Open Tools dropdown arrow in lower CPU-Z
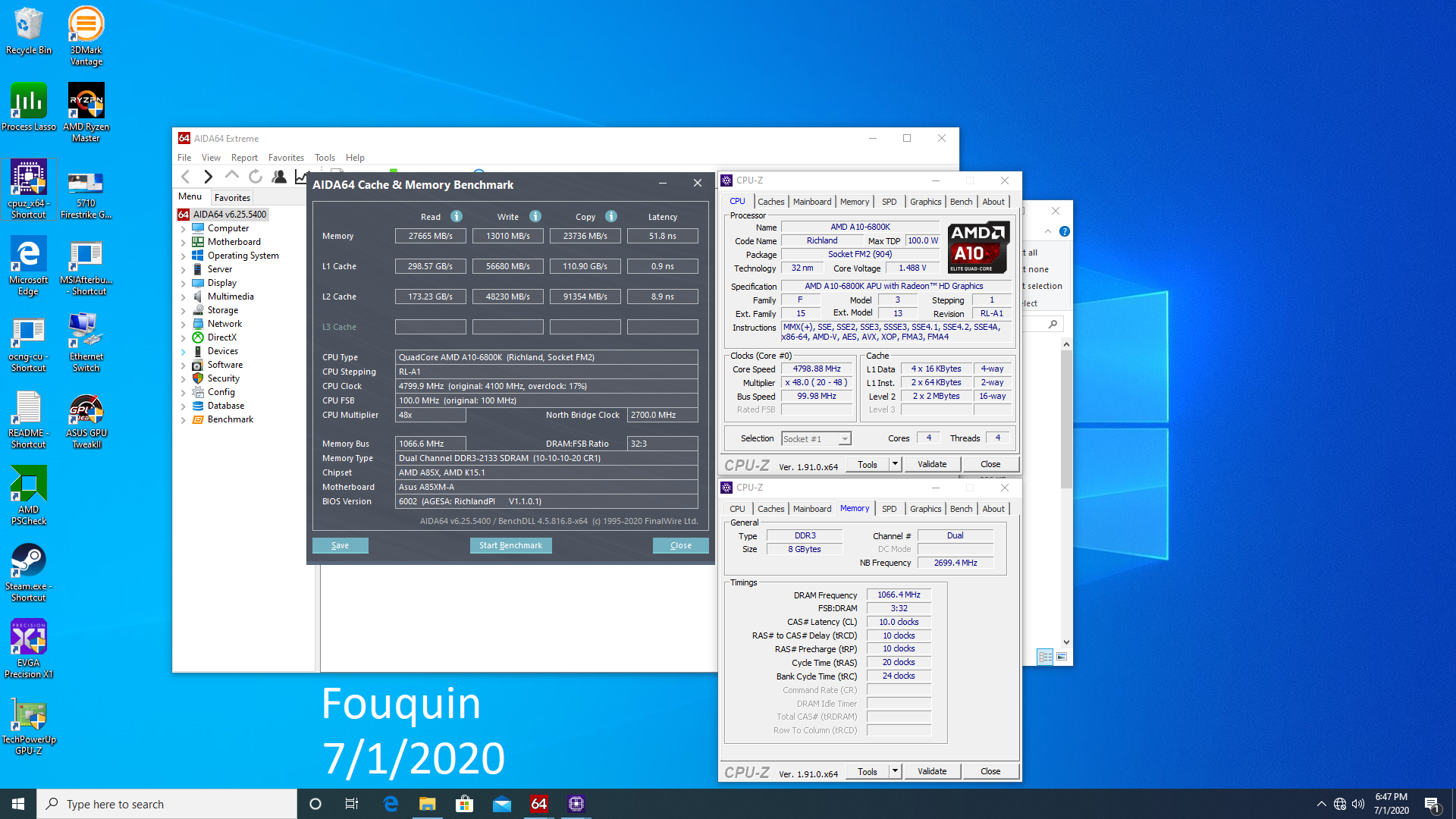Viewport: 1456px width, 819px height. click(x=895, y=771)
